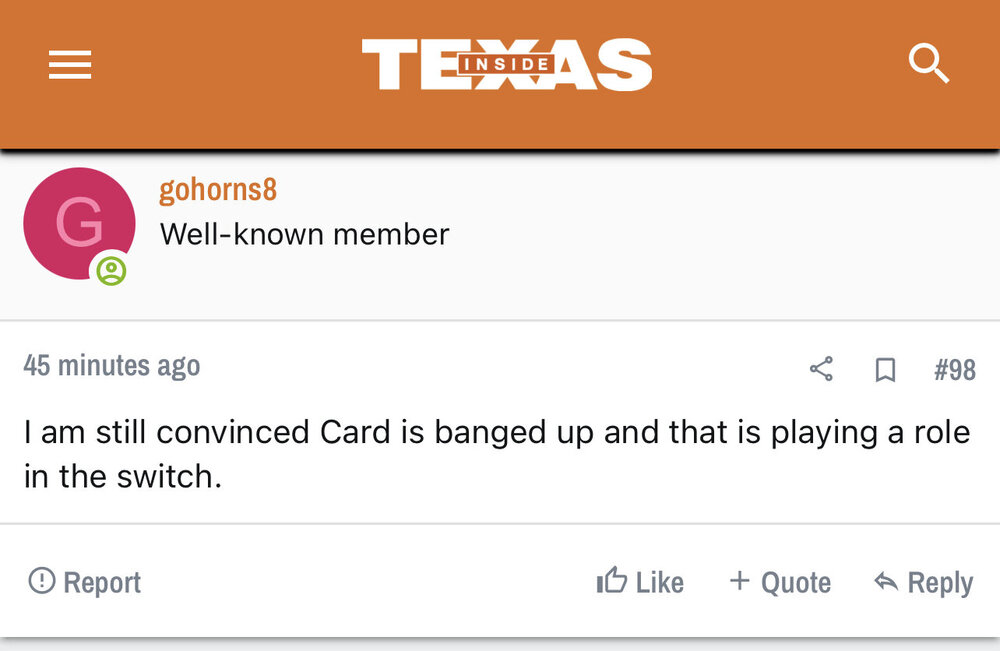Screen dimensions: 1000x651
Task: Open the gohorns8 username profile link
Action: click(x=218, y=189)
